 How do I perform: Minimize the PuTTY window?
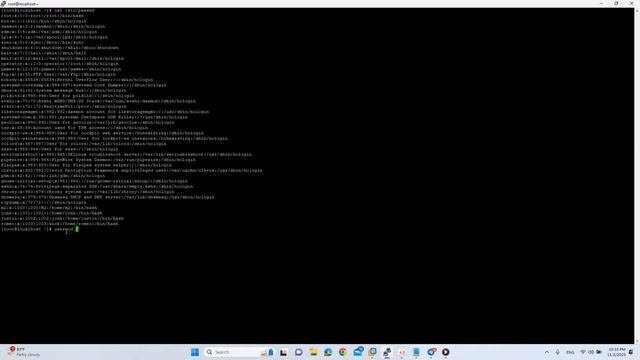click(601, 3)
